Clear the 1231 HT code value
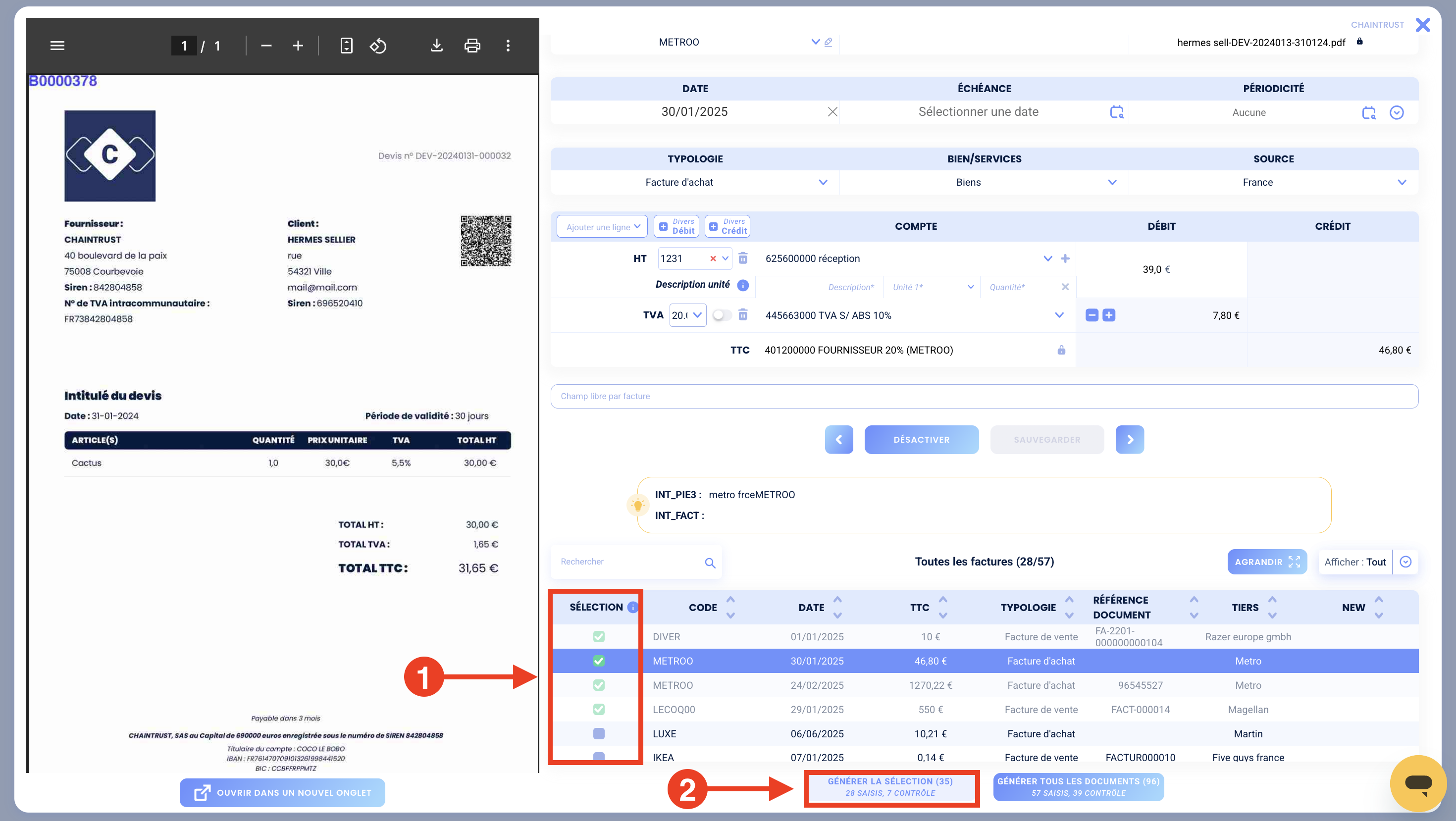 713,258
